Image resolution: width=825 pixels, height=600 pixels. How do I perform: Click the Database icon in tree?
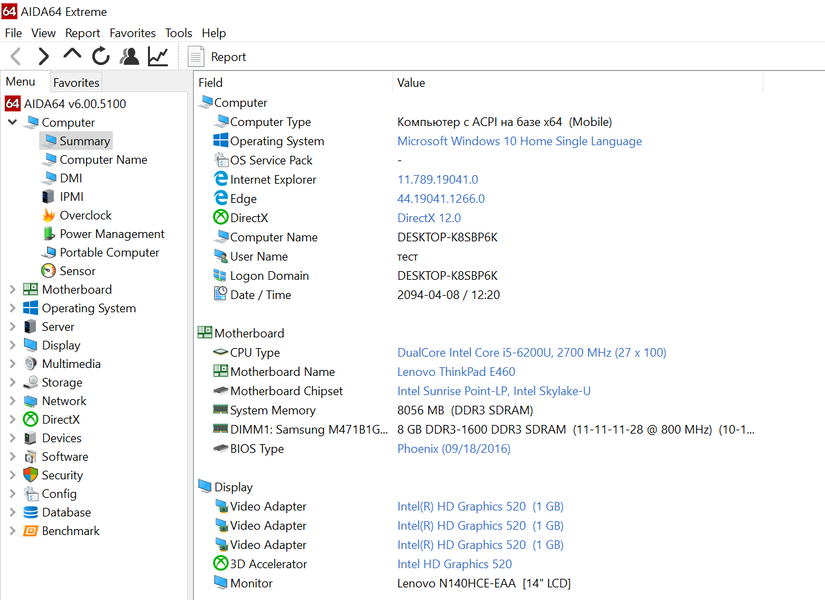31,512
